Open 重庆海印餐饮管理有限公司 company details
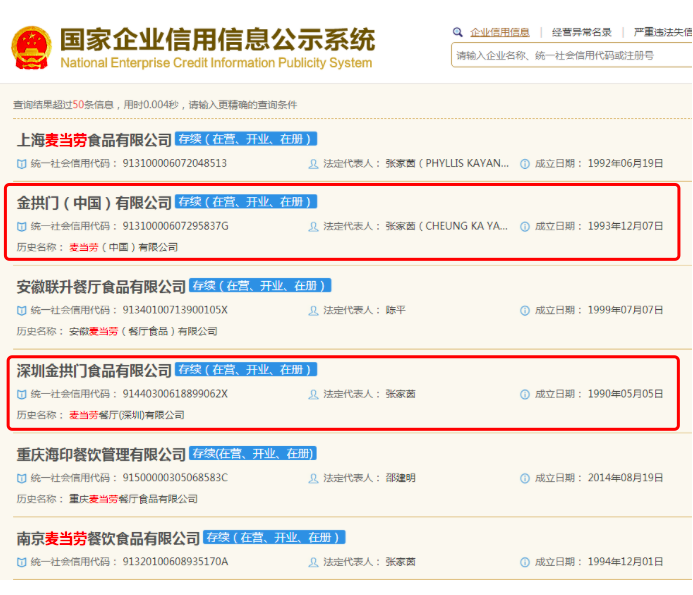The image size is (693, 595). [x=101, y=454]
